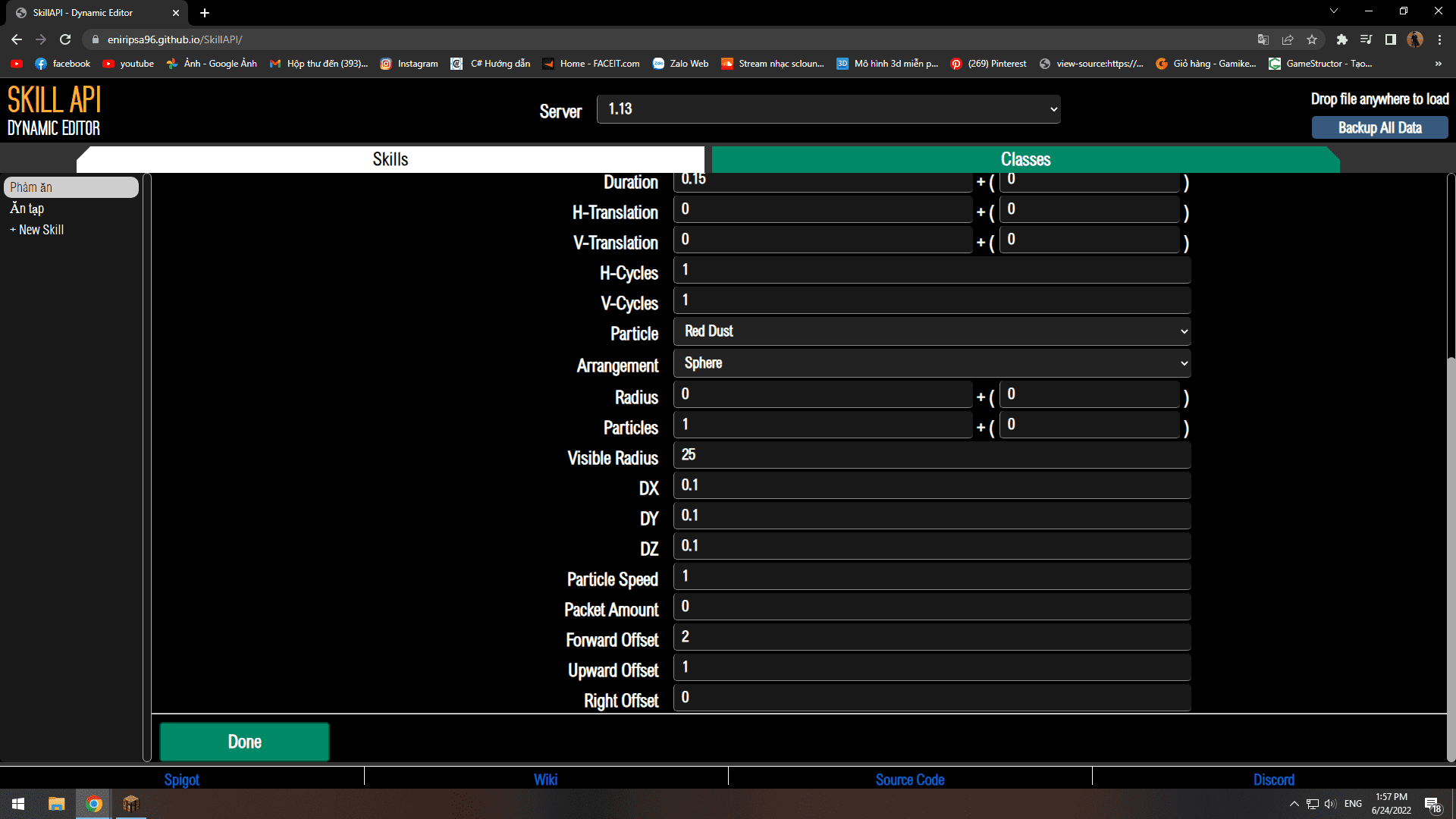Bookmark the page with the star icon
This screenshot has height=819, width=1456.
(1313, 39)
